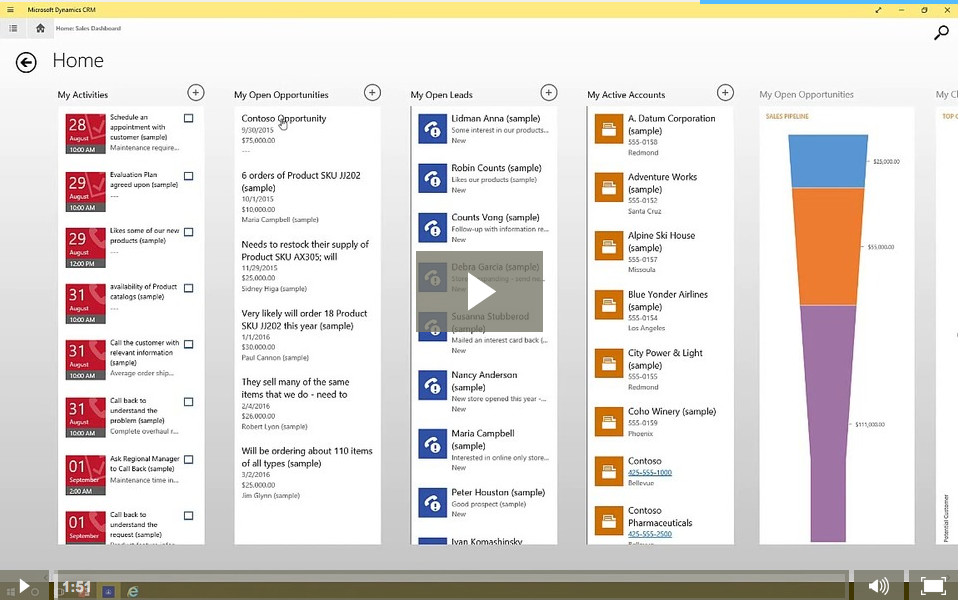Viewport: 958px width, 600px height.
Task: Open Contoso Pharmaceuticals phone 425-555-2500
Action: tap(649, 533)
